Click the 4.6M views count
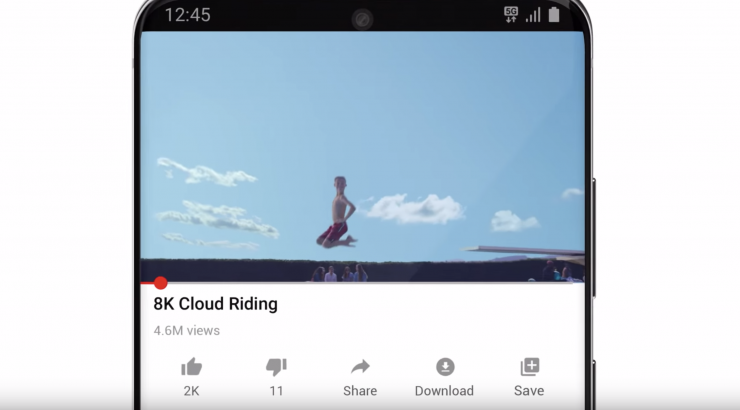 click(x=186, y=331)
